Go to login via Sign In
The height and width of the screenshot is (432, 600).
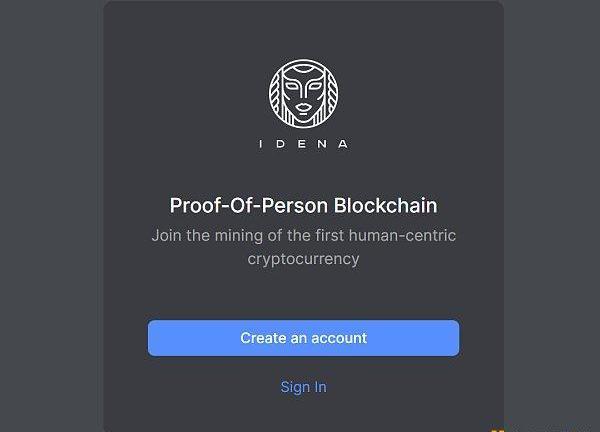click(303, 387)
